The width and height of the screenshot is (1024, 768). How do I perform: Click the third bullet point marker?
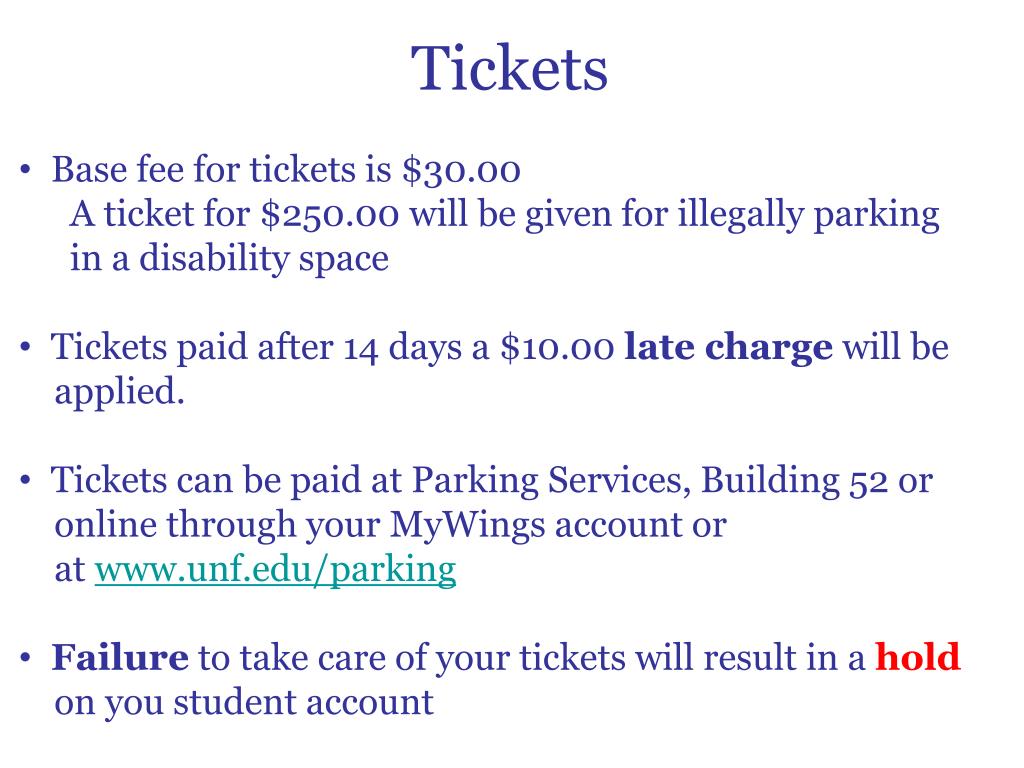tap(25, 481)
